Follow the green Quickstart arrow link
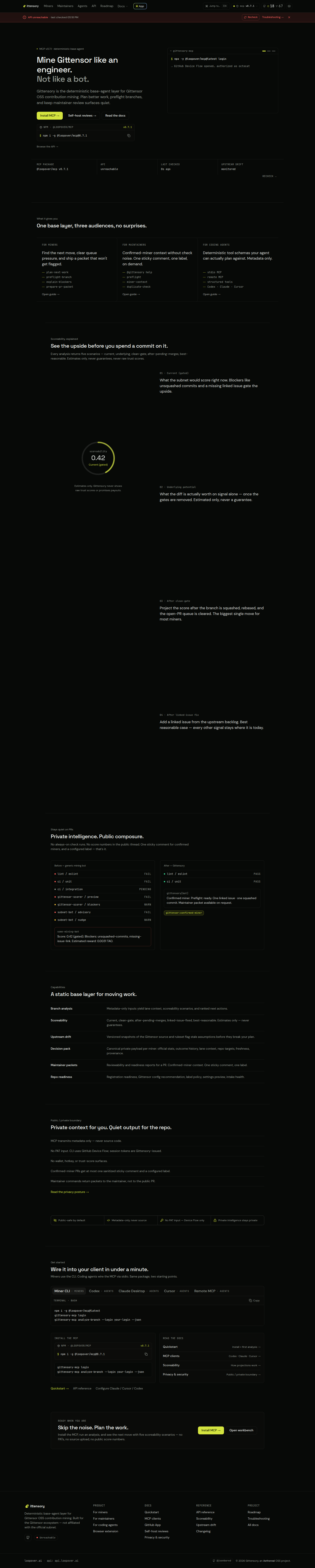315x1568 pixels. pos(59,1388)
